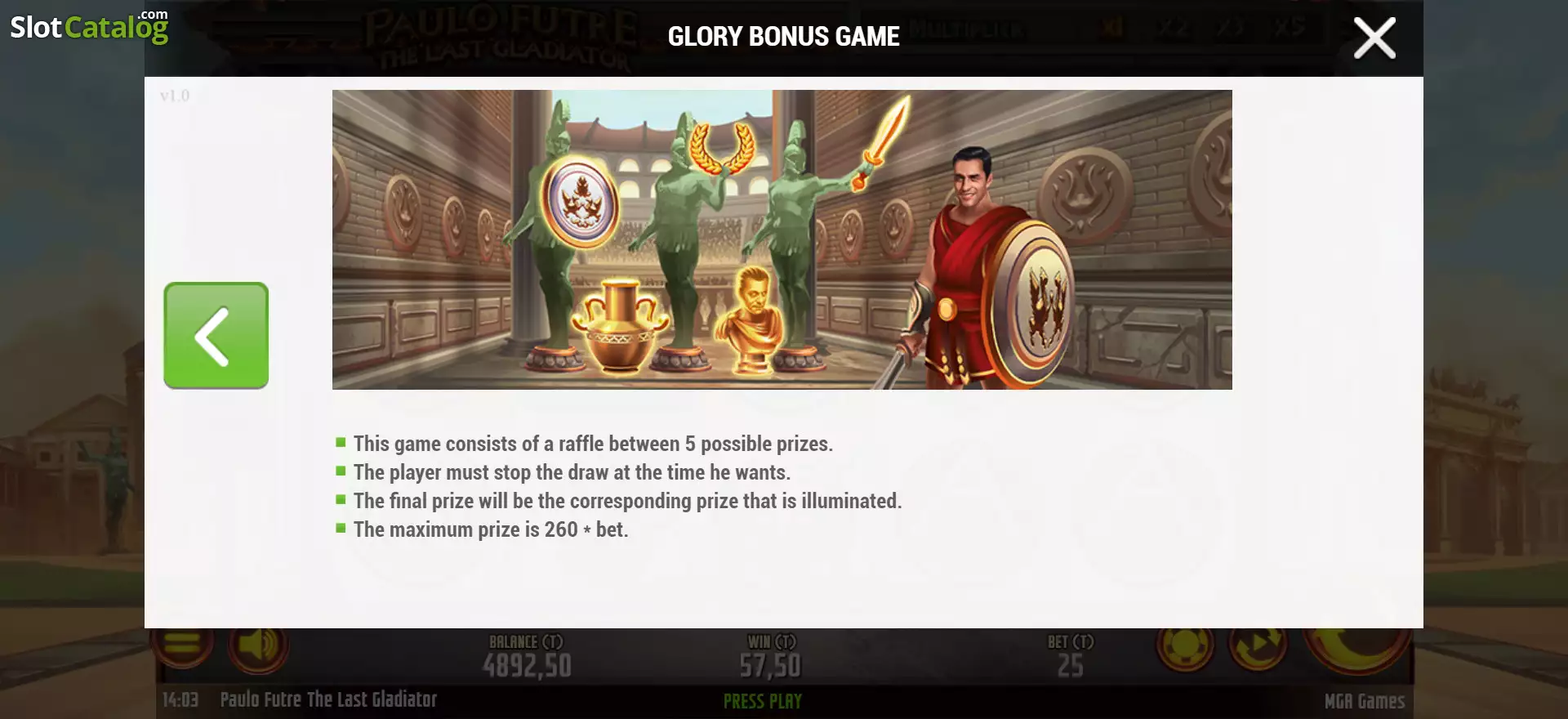Select the golden laurel wreath prize
Screen dimensions: 1568x719
(721, 149)
